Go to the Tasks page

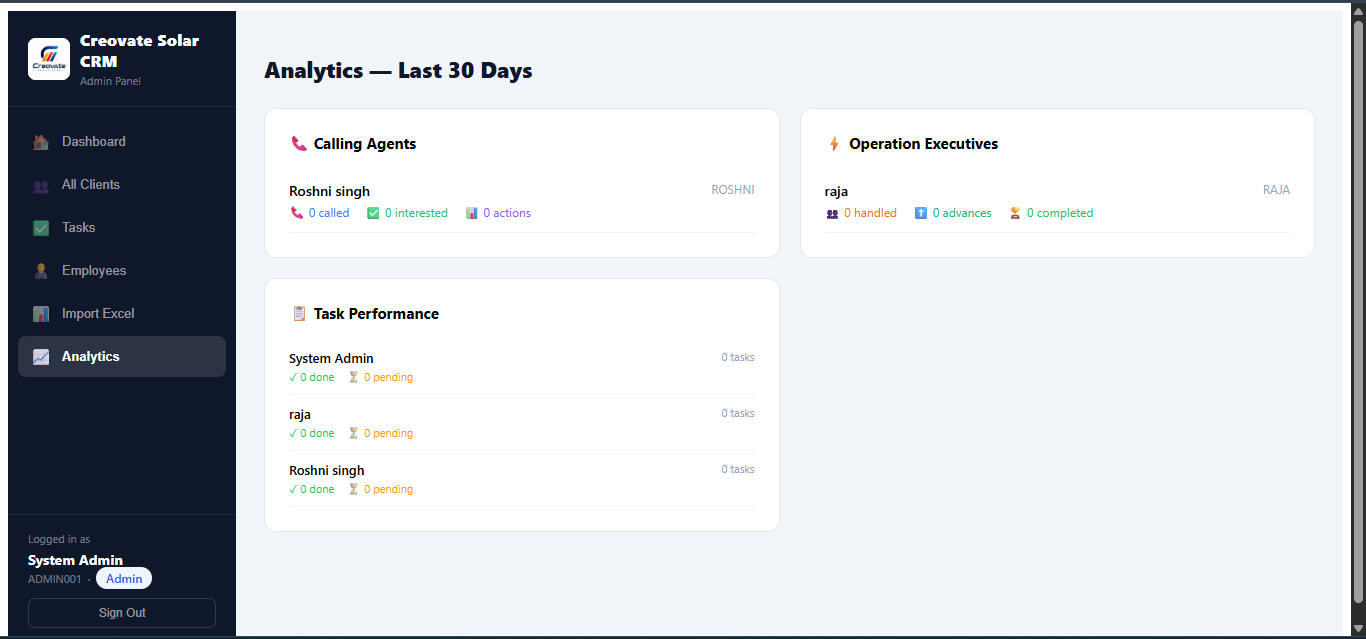pos(122,228)
